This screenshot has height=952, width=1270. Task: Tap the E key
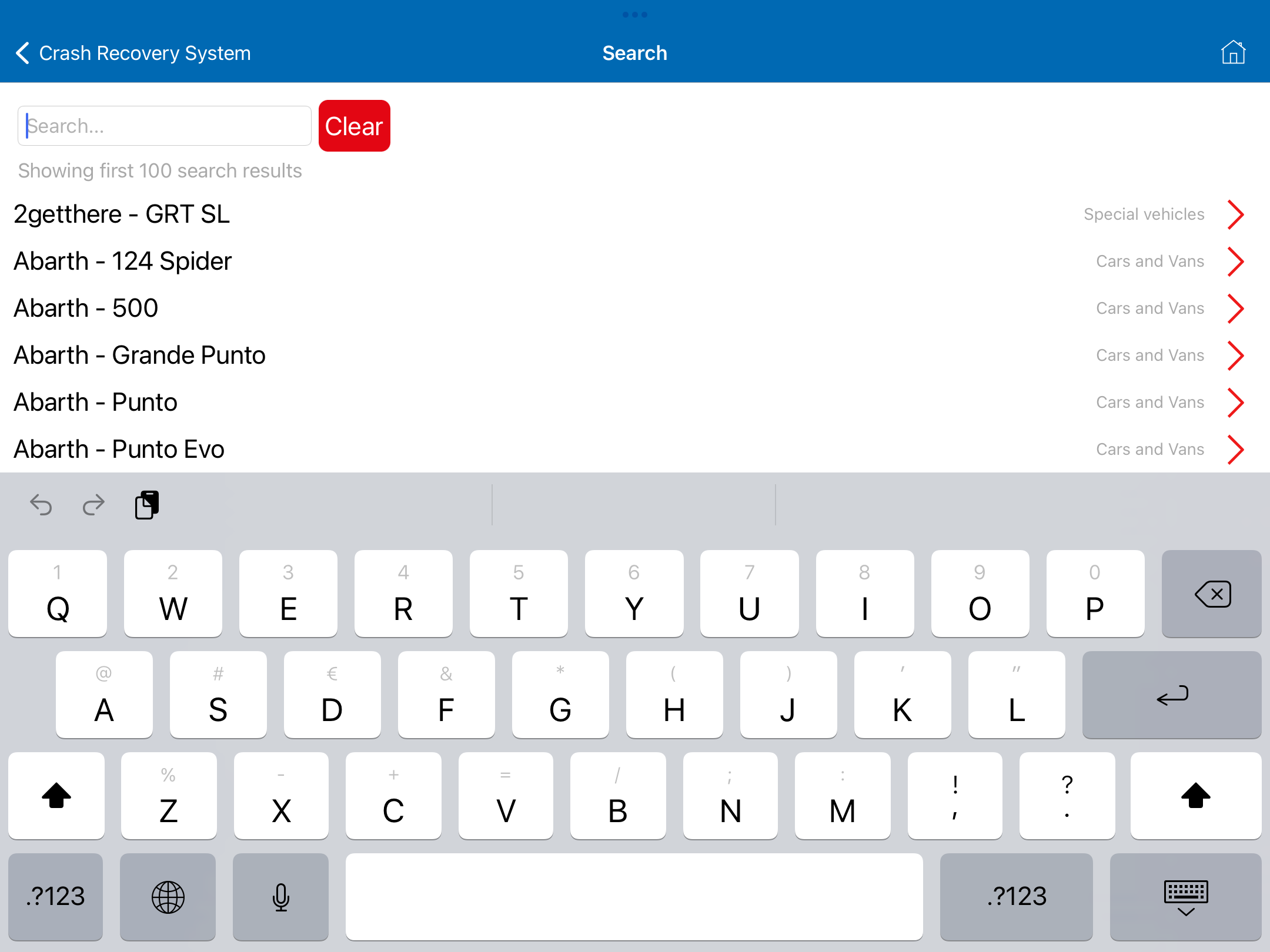point(288,594)
